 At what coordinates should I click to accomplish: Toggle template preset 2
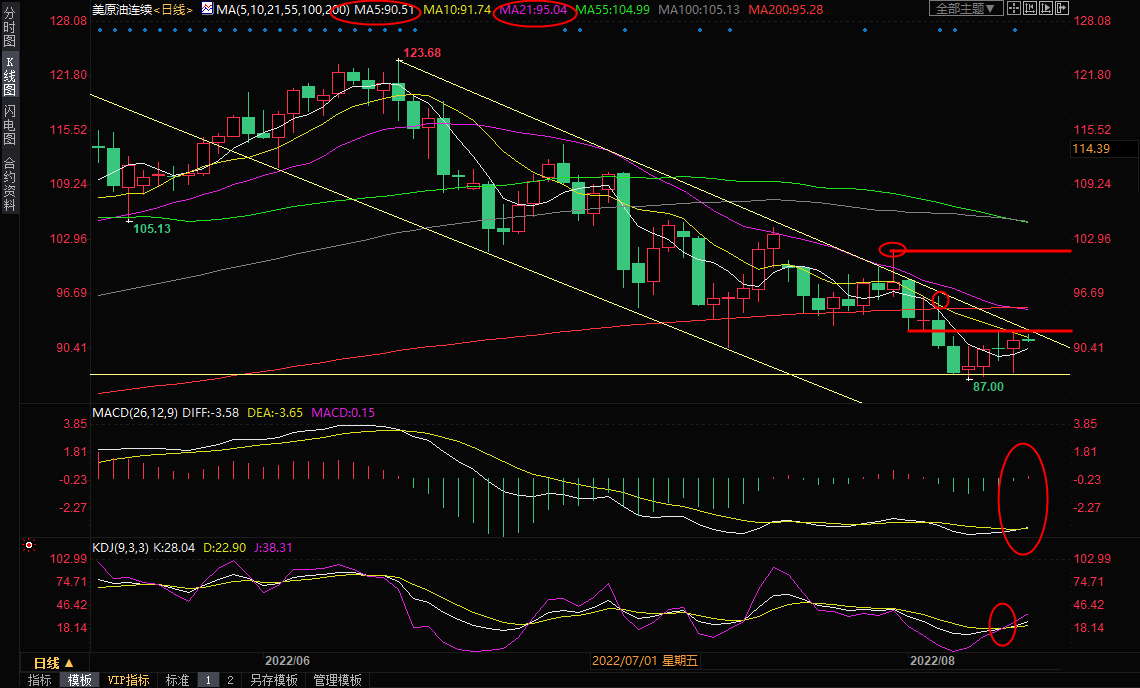pos(229,680)
